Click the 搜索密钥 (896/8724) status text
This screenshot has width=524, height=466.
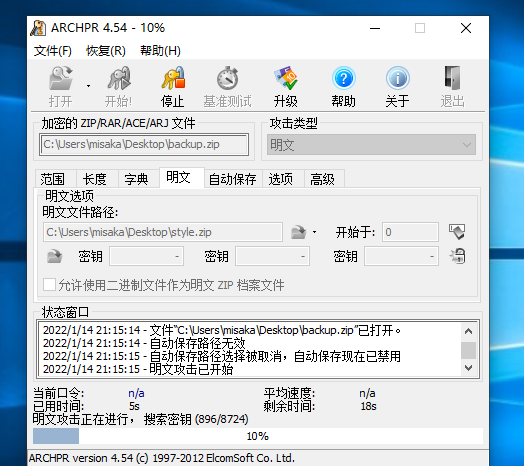point(196,419)
